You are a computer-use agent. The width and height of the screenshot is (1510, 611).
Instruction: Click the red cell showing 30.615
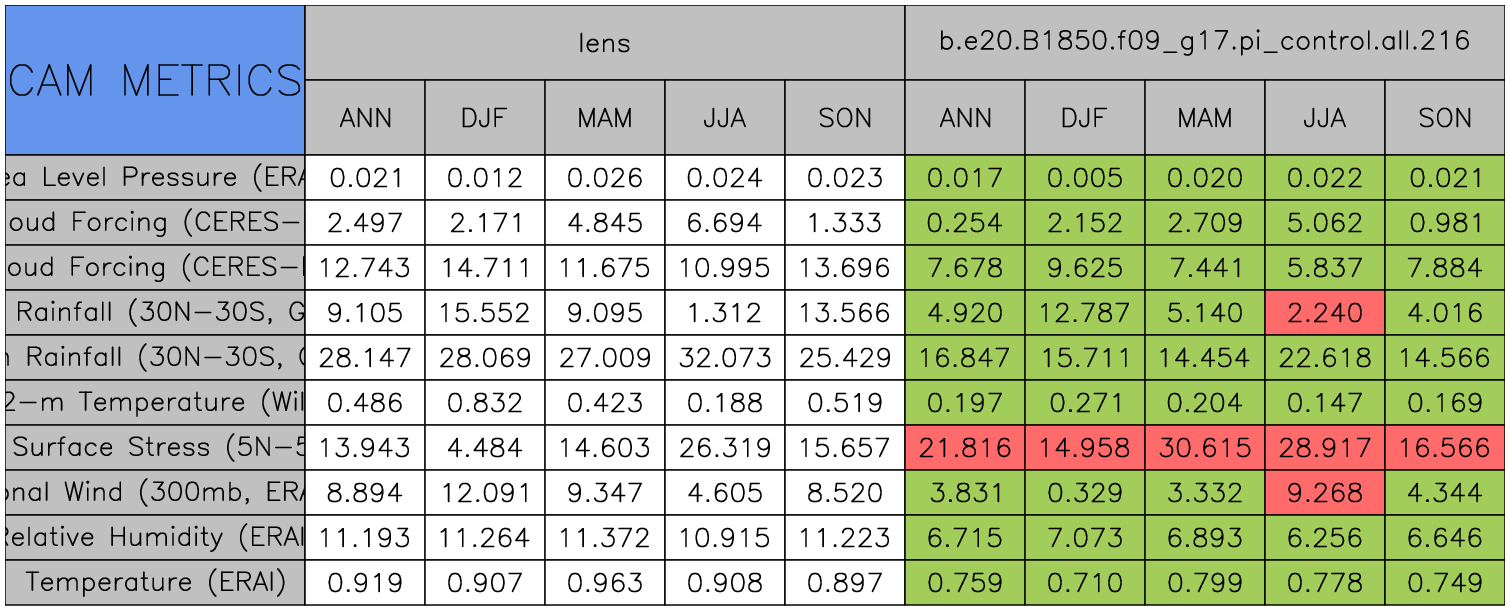(x=1204, y=447)
